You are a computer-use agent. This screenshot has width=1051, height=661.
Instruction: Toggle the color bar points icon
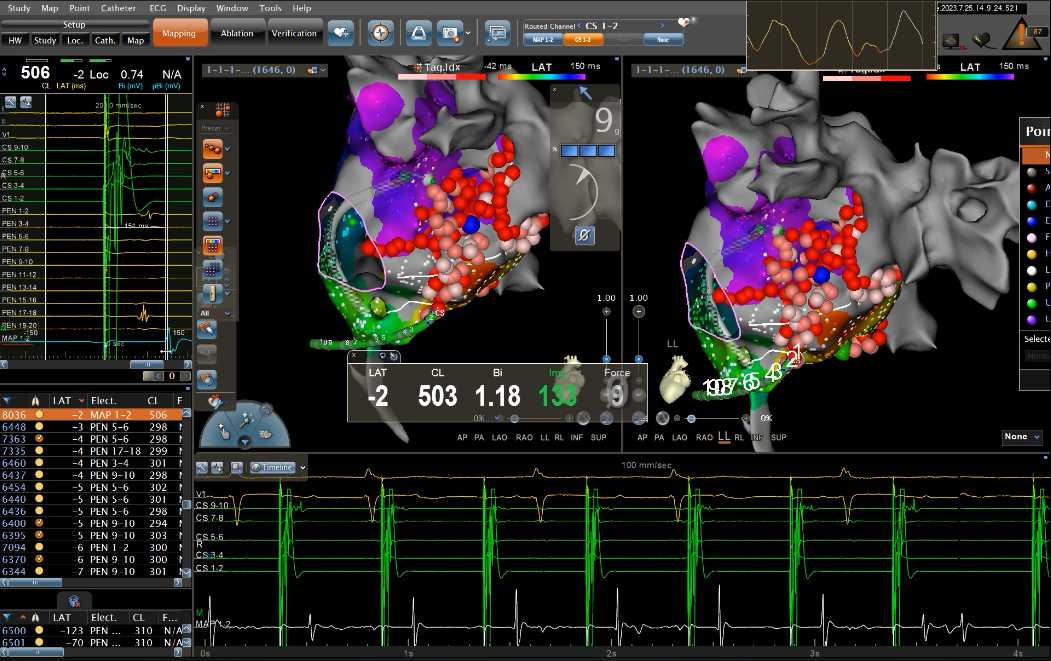click(212, 173)
